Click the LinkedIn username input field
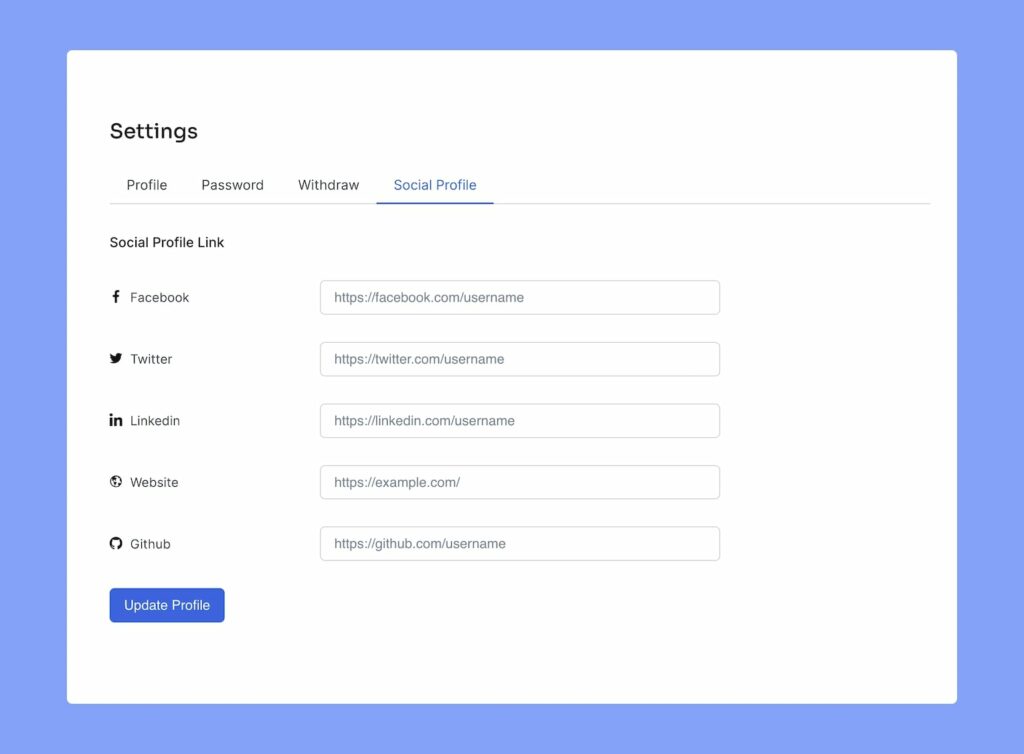 (519, 420)
